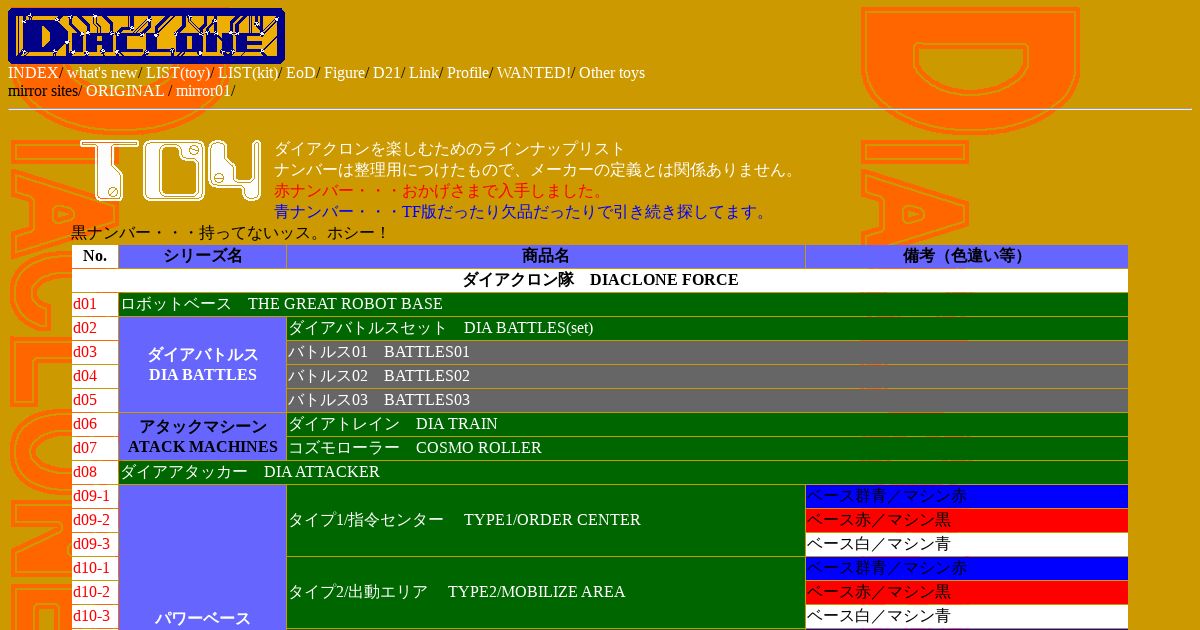Select row number d02
The image size is (1200, 630).
coord(95,328)
